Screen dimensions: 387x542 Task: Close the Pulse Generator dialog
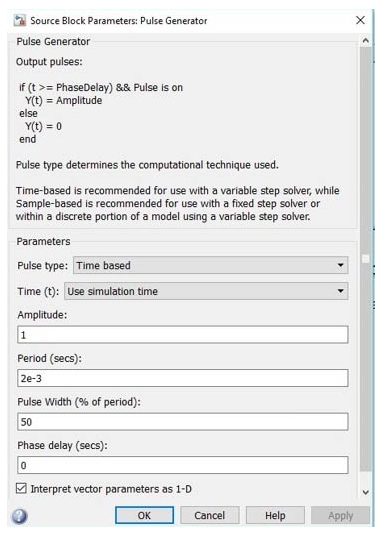click(360, 20)
